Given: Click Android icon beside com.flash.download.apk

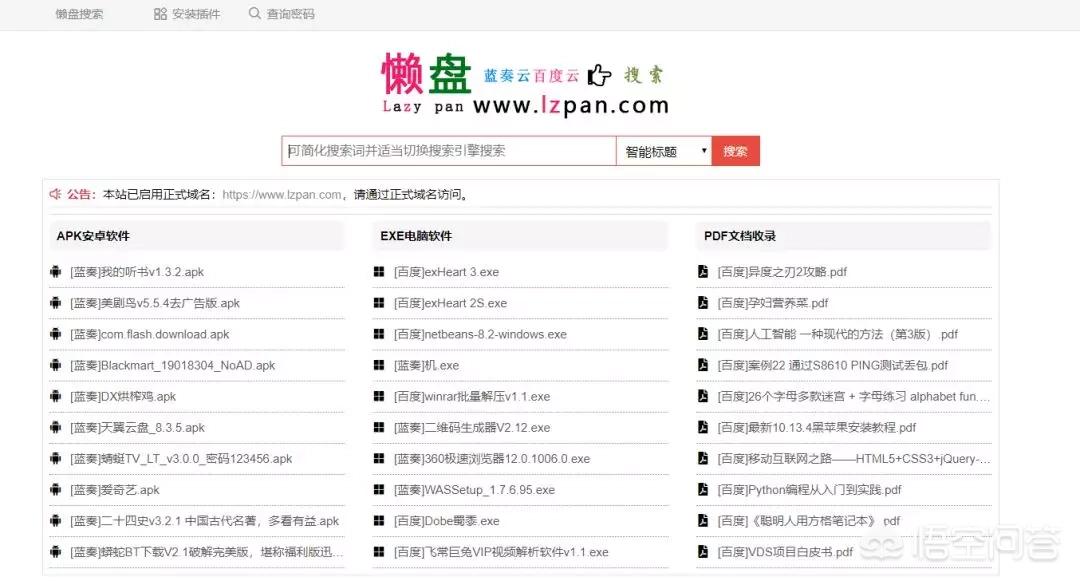Looking at the screenshot, I should click(x=55, y=333).
